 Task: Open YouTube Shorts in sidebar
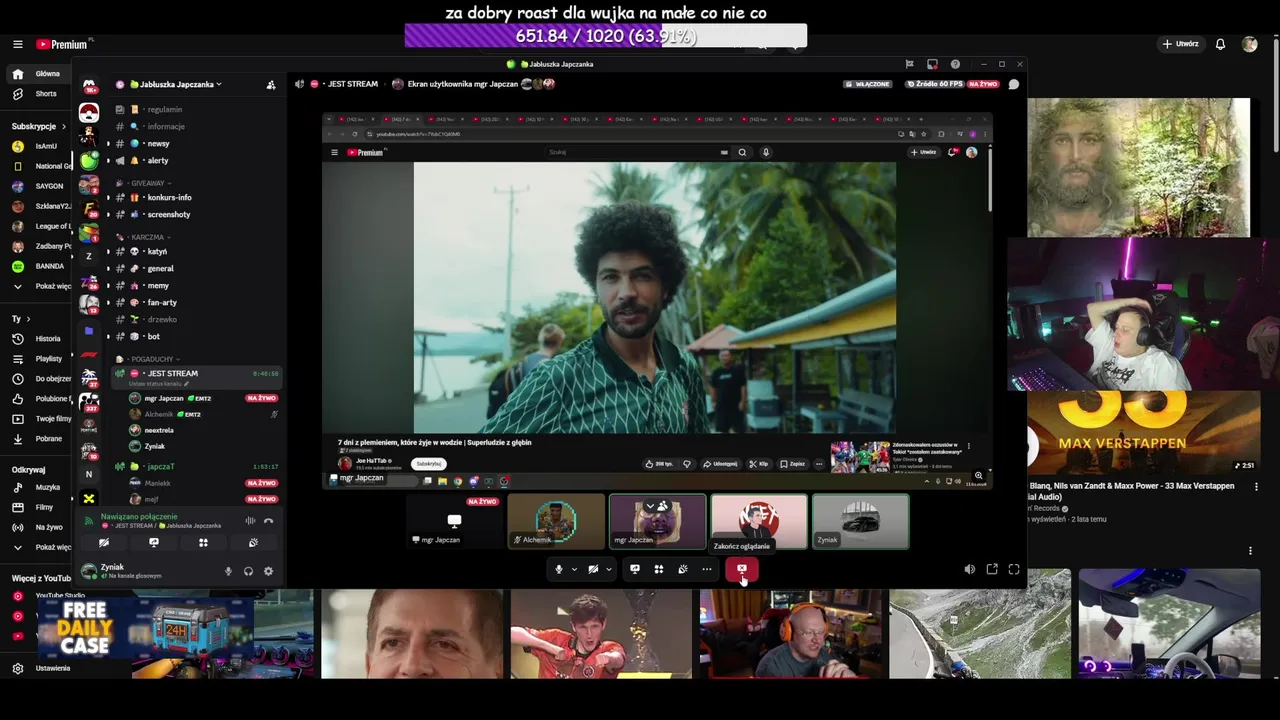click(x=36, y=94)
